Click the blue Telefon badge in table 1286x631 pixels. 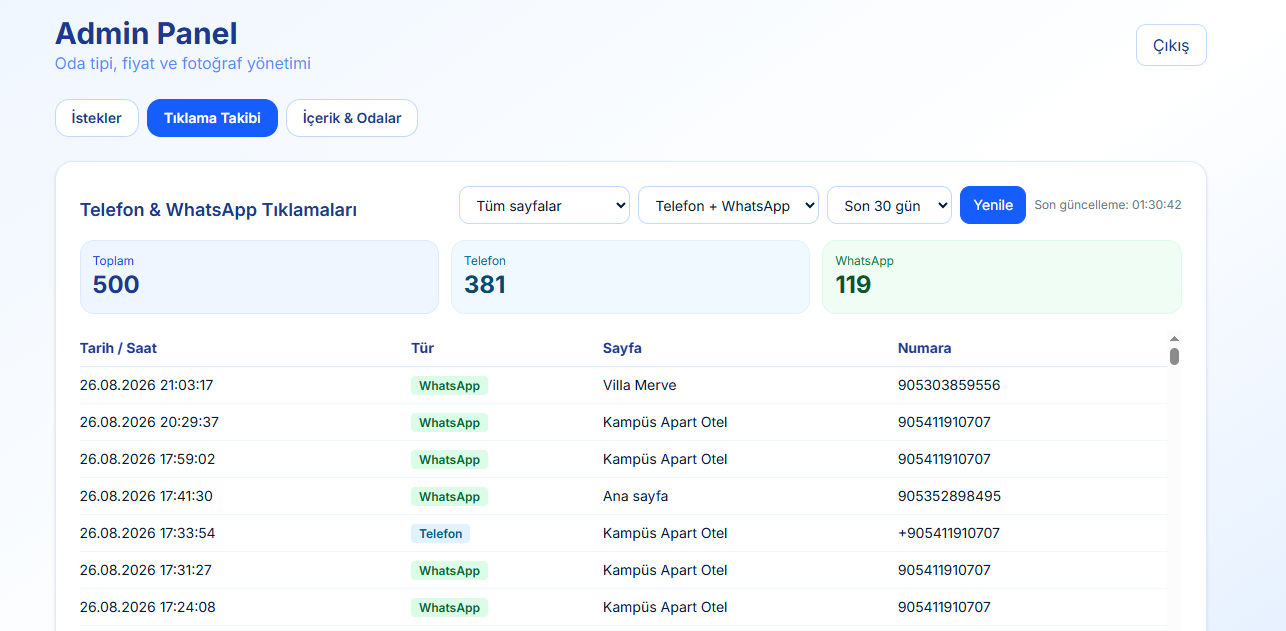click(440, 533)
